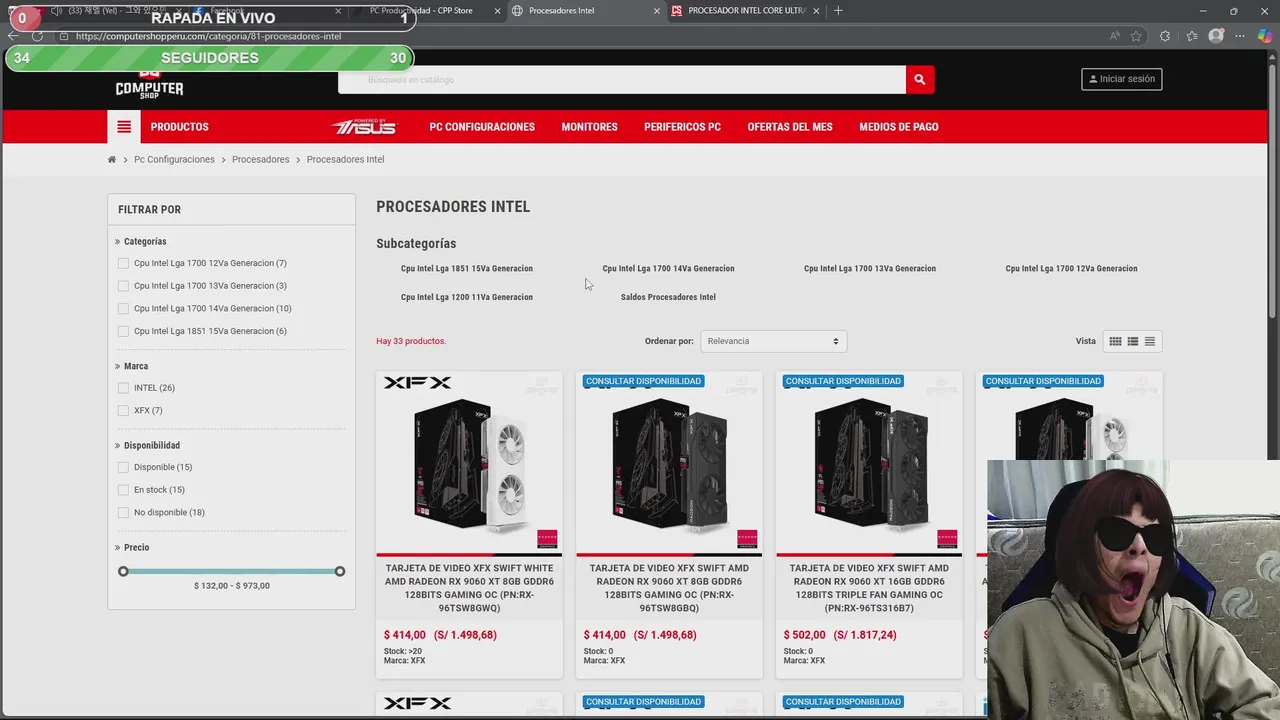Close the Procesadores Intel tab

point(657,11)
